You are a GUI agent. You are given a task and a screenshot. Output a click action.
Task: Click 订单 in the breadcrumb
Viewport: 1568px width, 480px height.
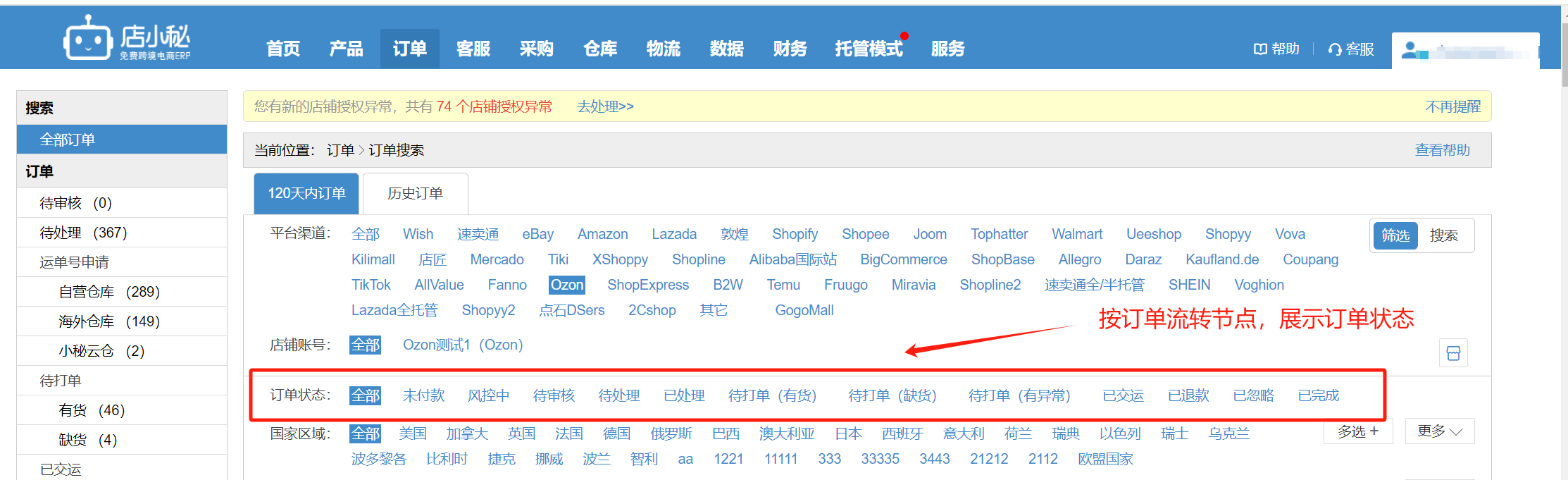[x=341, y=150]
